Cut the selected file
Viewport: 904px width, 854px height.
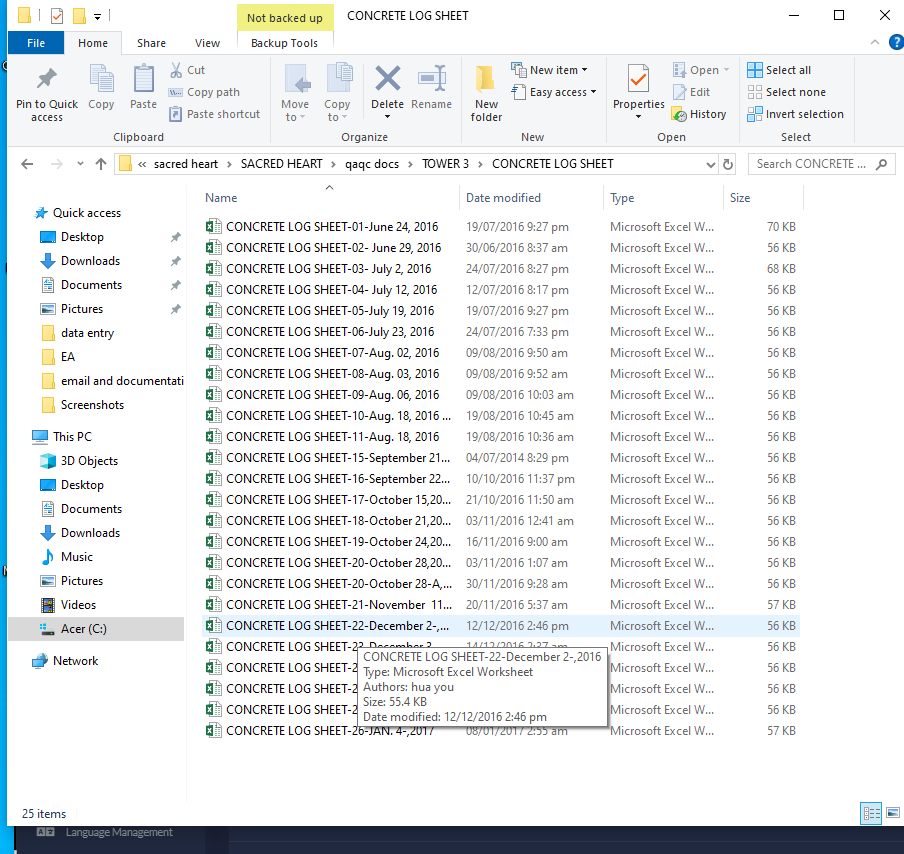[x=187, y=70]
